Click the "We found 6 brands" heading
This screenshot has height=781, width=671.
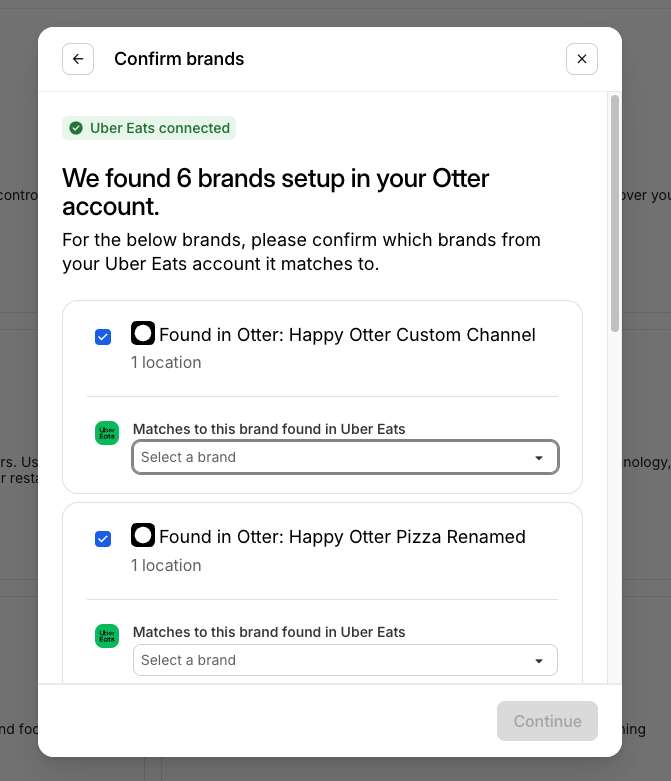[276, 192]
